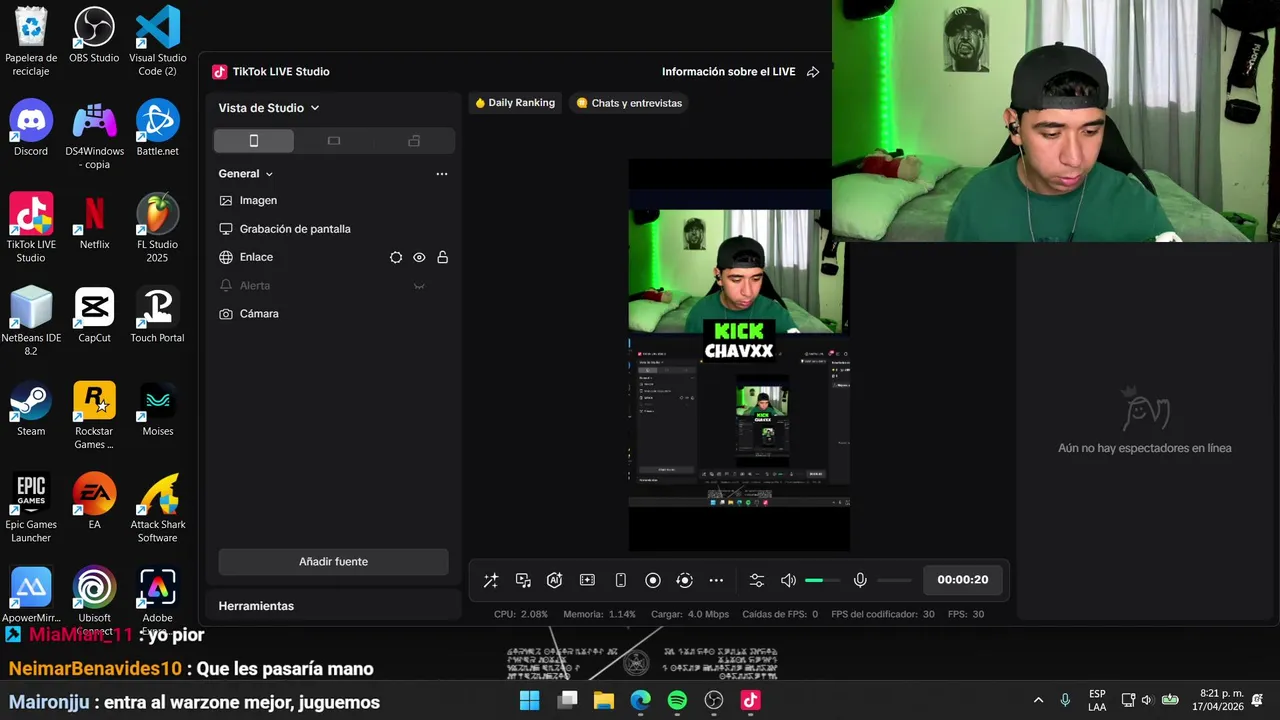Open the media and music tool
The height and width of the screenshot is (720, 1280).
coord(523,580)
